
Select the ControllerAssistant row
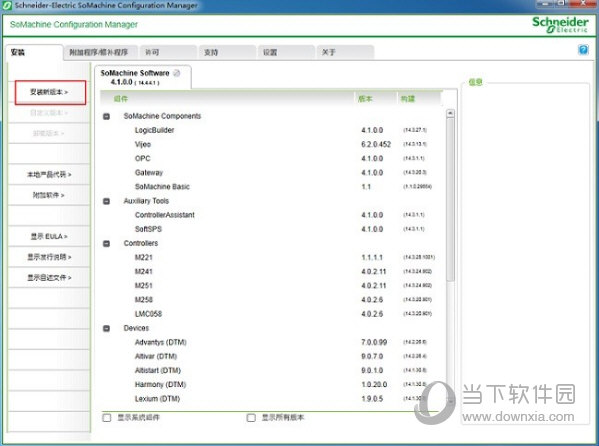coord(271,215)
